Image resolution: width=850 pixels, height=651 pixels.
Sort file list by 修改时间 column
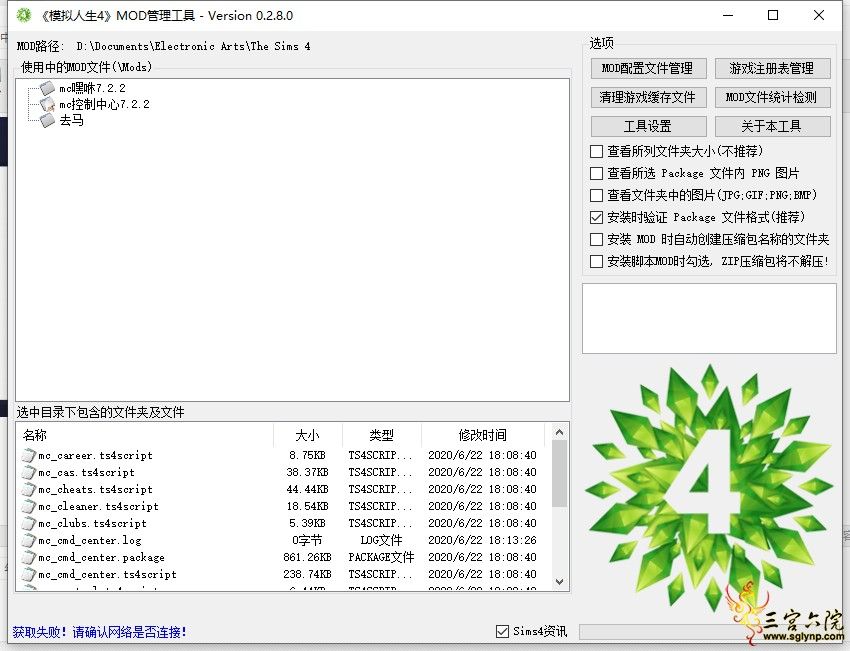pyautogui.click(x=482, y=435)
